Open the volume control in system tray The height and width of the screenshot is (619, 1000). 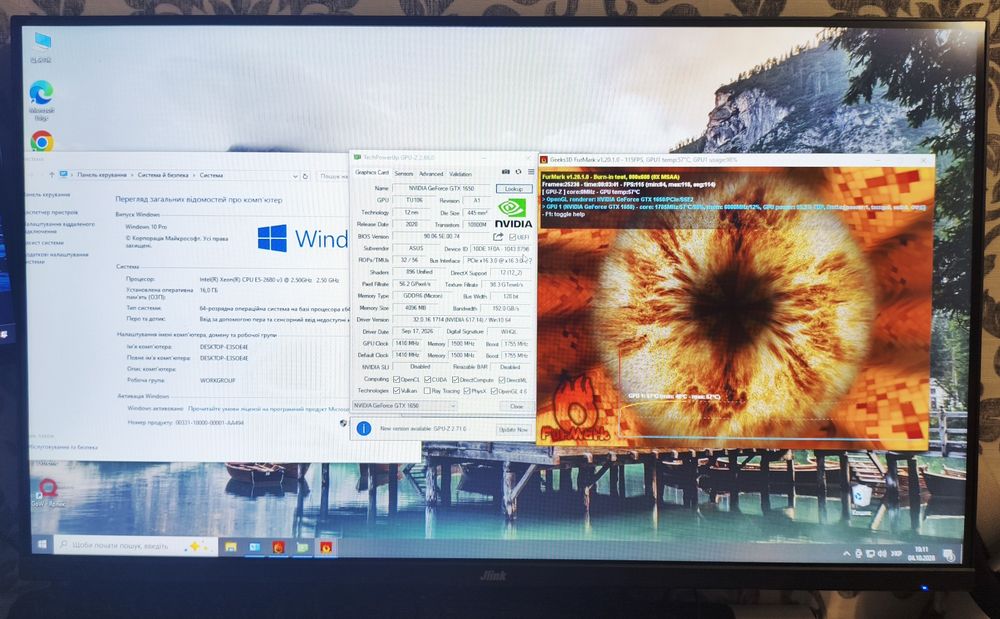[x=882, y=553]
